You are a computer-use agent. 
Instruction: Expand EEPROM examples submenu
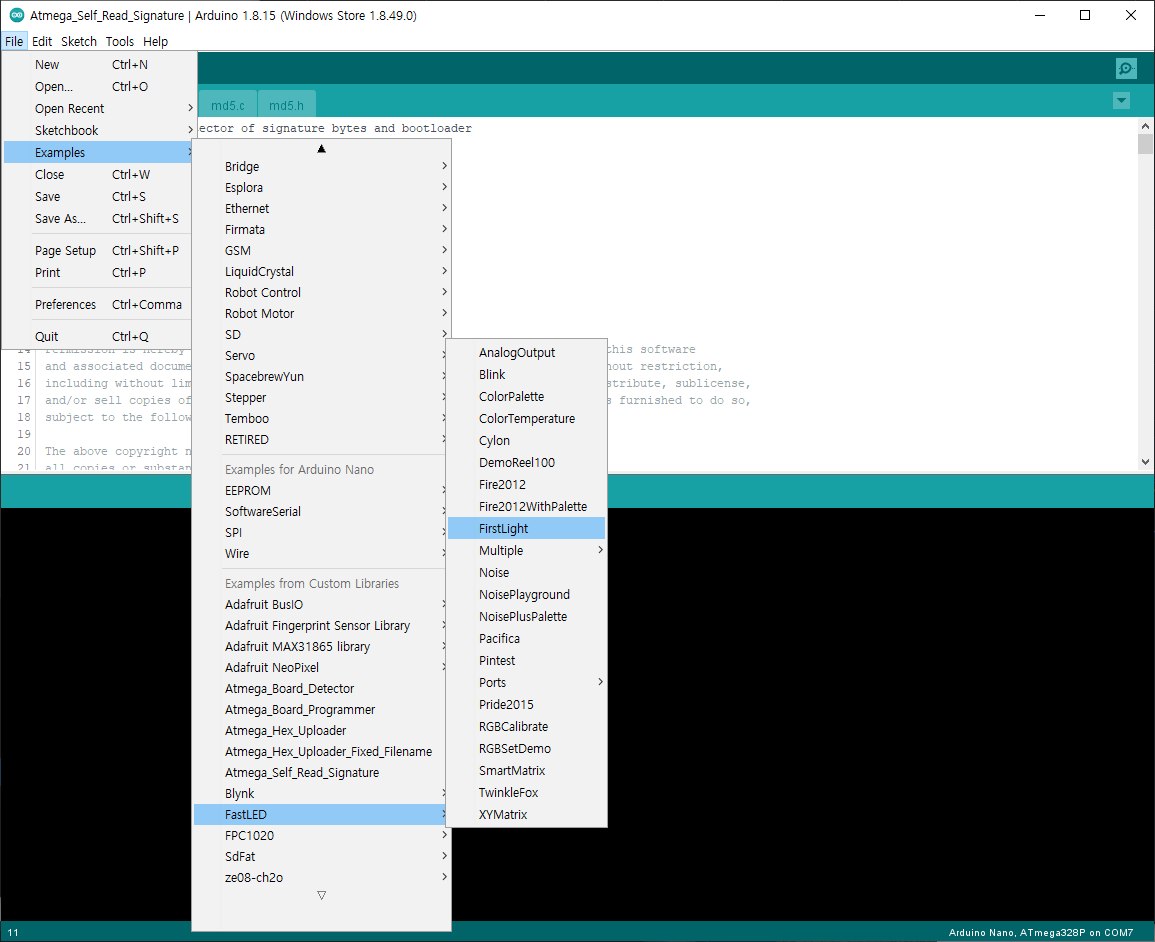[320, 491]
